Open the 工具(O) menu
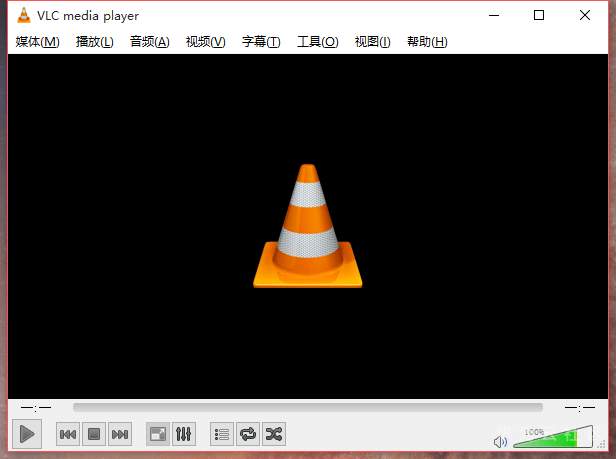 pos(317,42)
